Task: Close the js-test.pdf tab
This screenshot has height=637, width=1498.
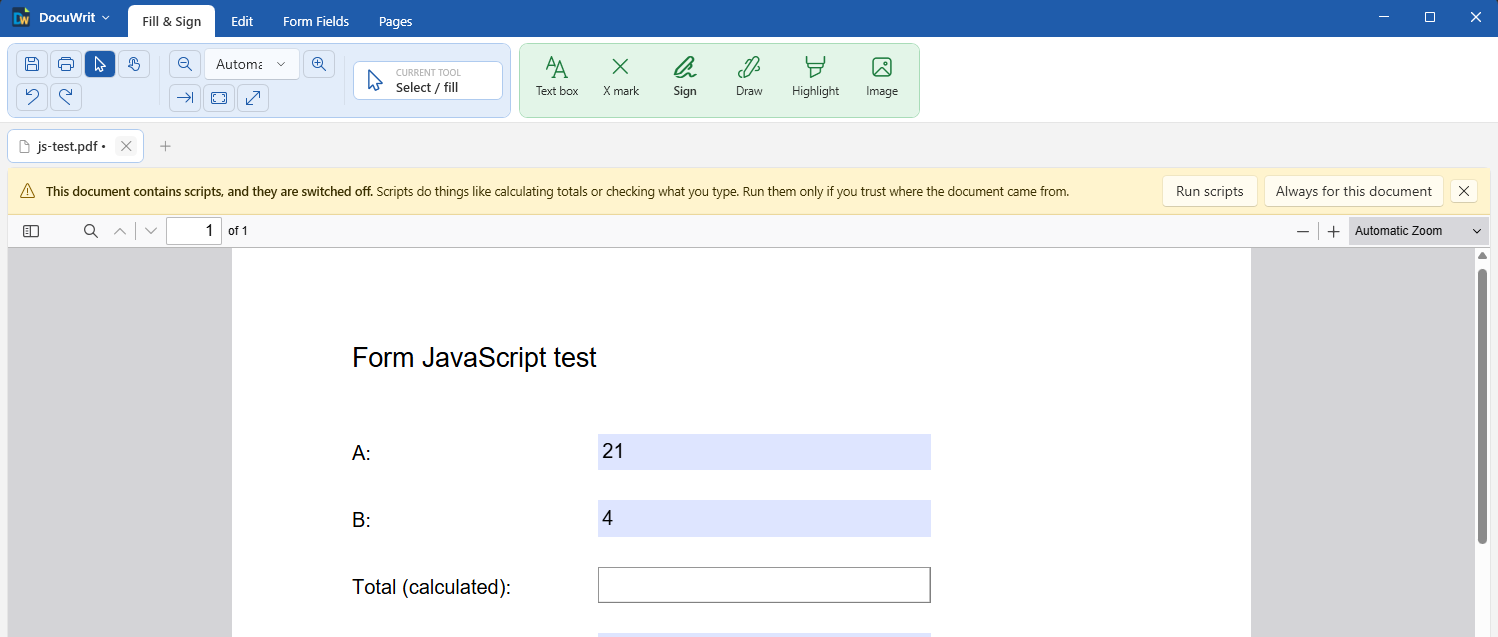Action: pos(126,146)
